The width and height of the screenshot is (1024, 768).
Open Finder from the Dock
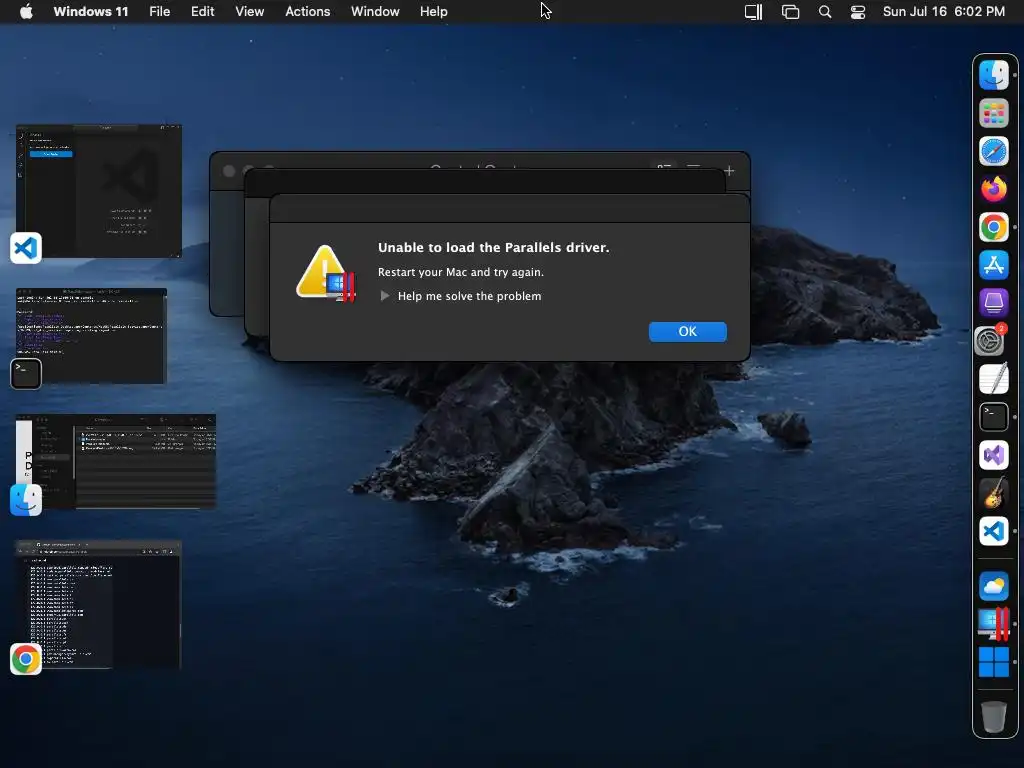(x=994, y=74)
